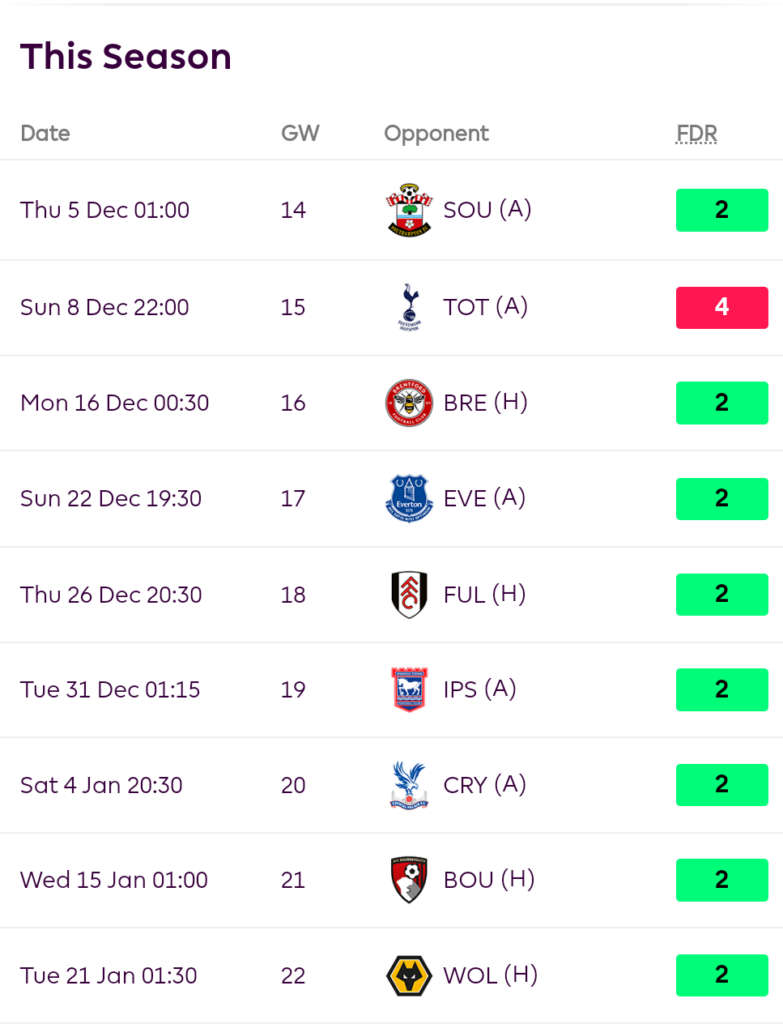
Task: Click the Date column header
Action: click(x=45, y=133)
